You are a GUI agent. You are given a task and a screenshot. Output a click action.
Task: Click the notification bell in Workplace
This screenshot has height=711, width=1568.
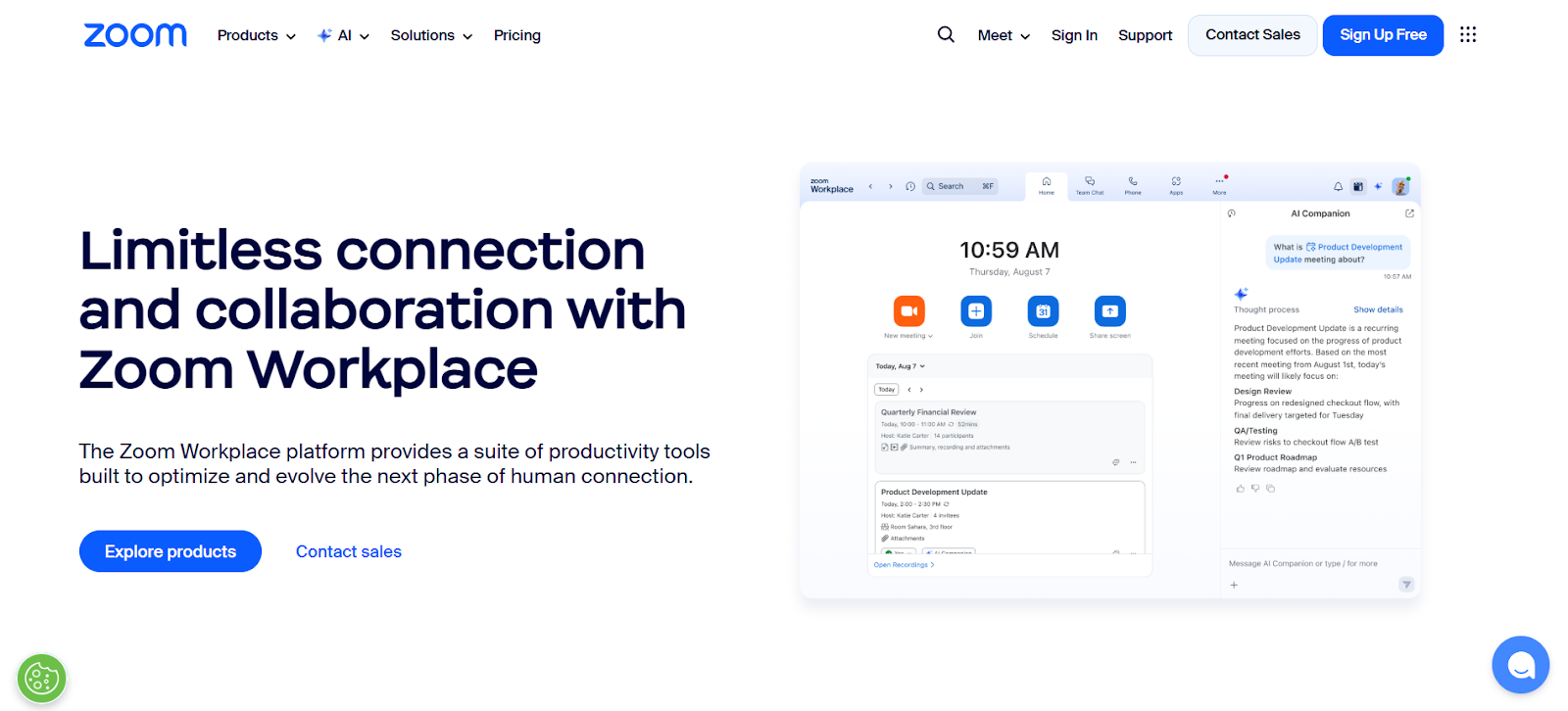[1338, 186]
